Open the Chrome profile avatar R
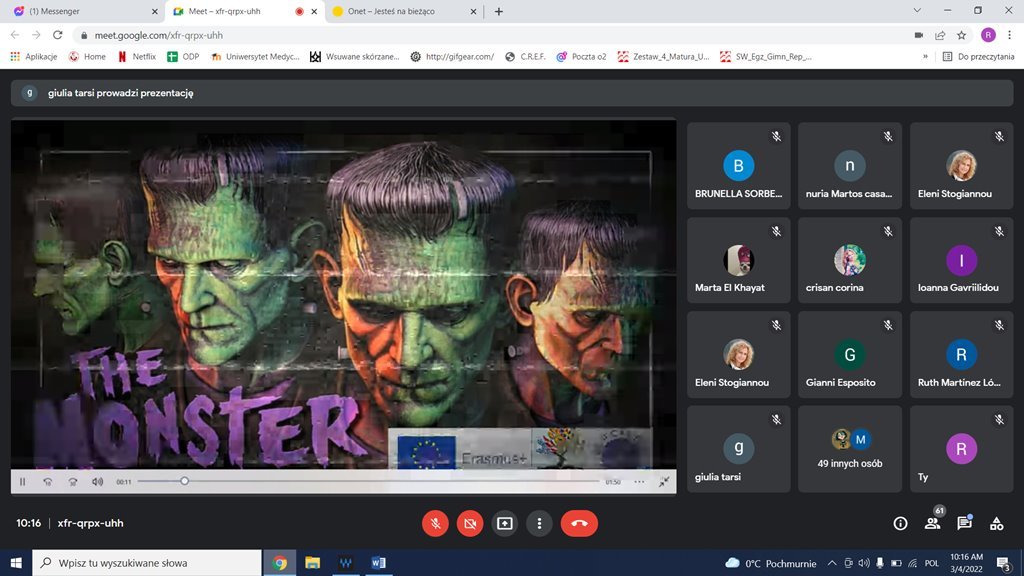The height and width of the screenshot is (576, 1024). [x=988, y=35]
